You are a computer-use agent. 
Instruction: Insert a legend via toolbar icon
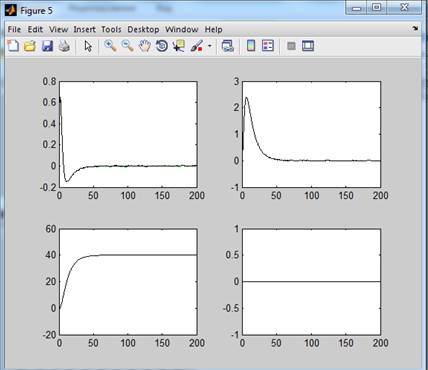[268, 46]
